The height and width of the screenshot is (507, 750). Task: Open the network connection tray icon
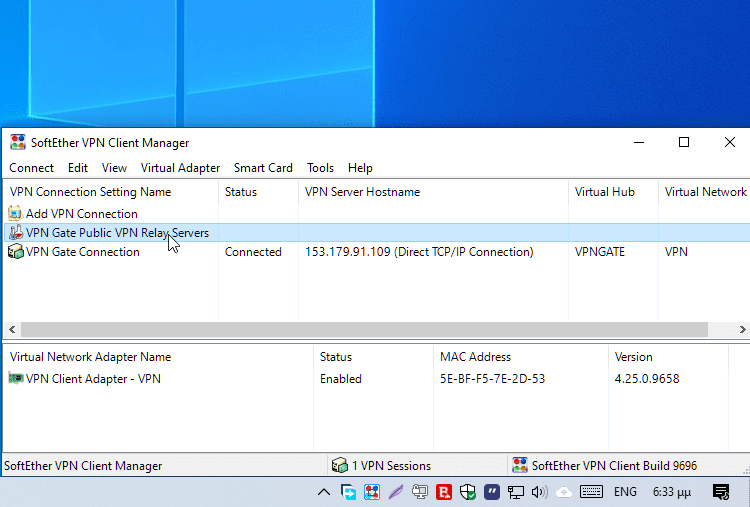tap(516, 492)
